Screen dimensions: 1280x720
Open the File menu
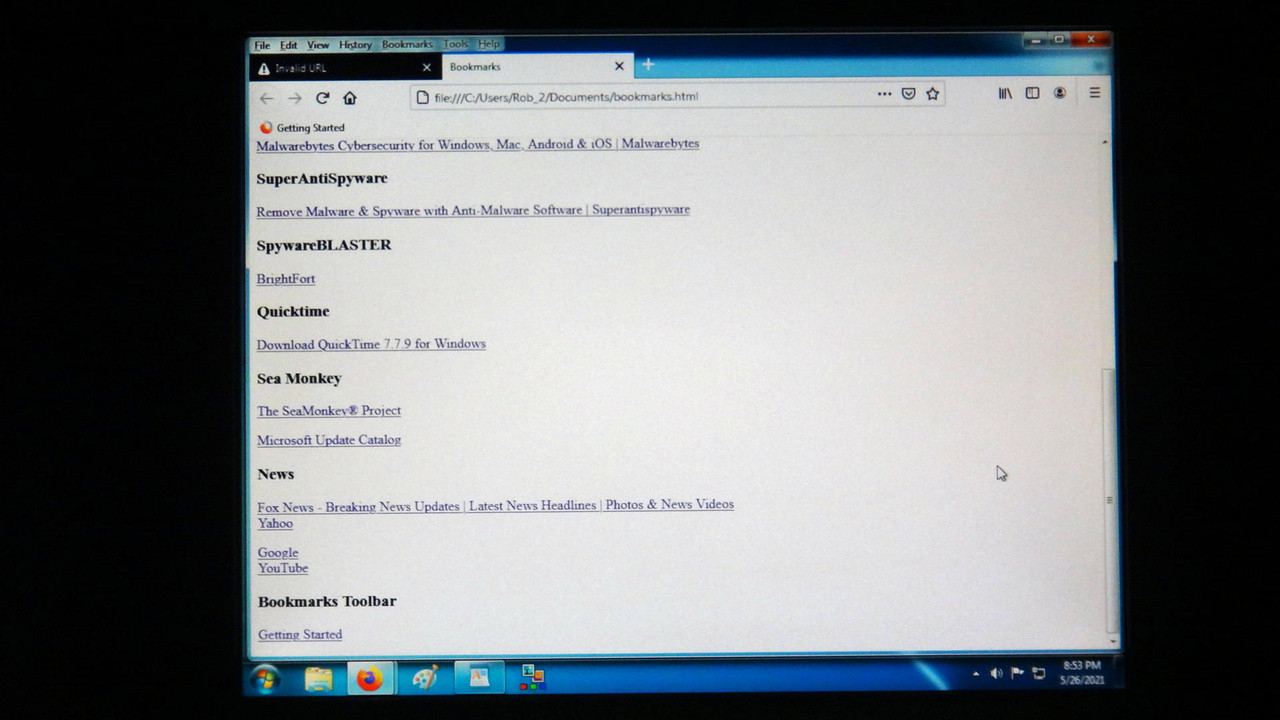tap(262, 45)
